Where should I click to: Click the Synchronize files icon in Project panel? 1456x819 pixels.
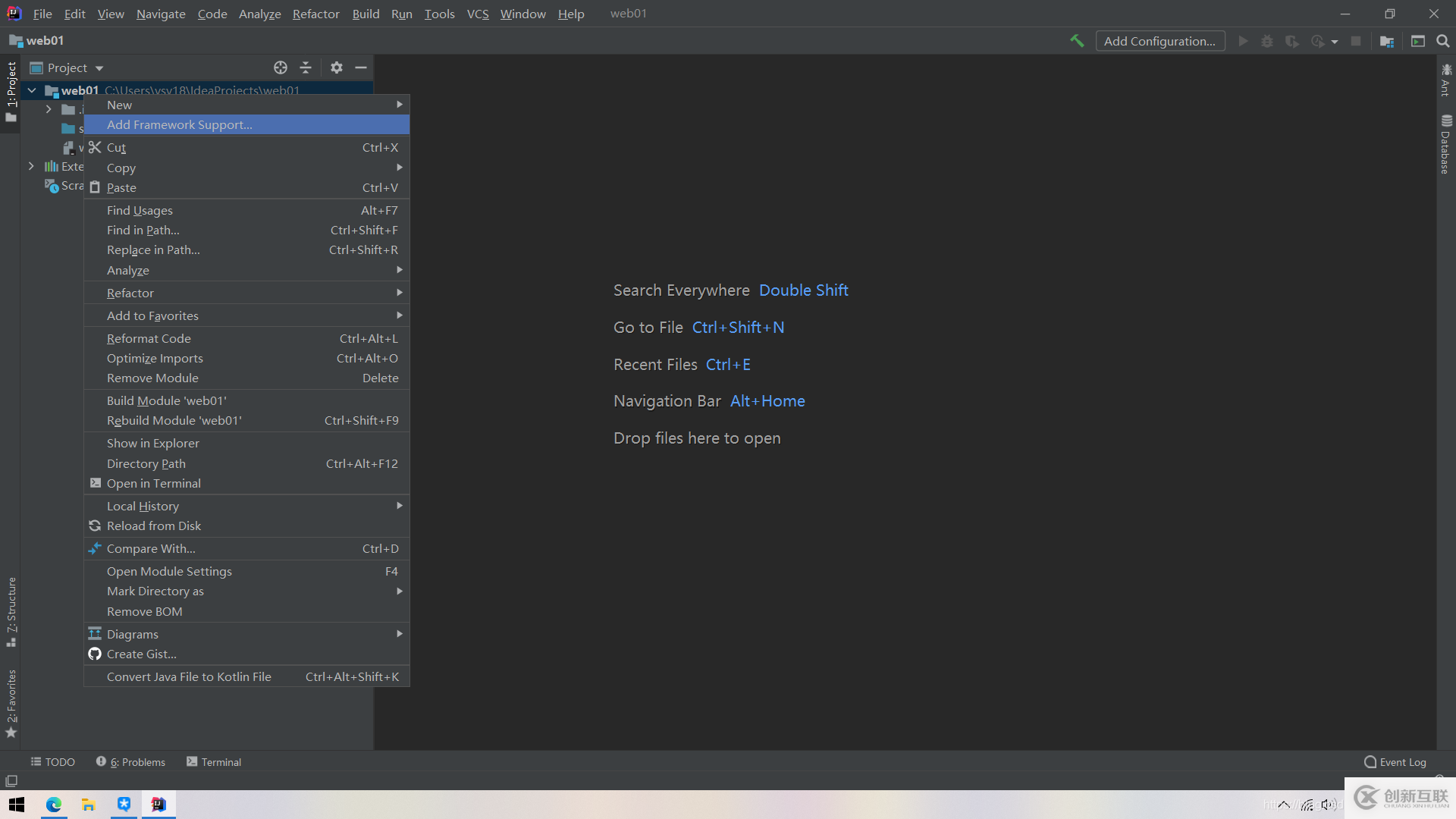pyautogui.click(x=280, y=67)
